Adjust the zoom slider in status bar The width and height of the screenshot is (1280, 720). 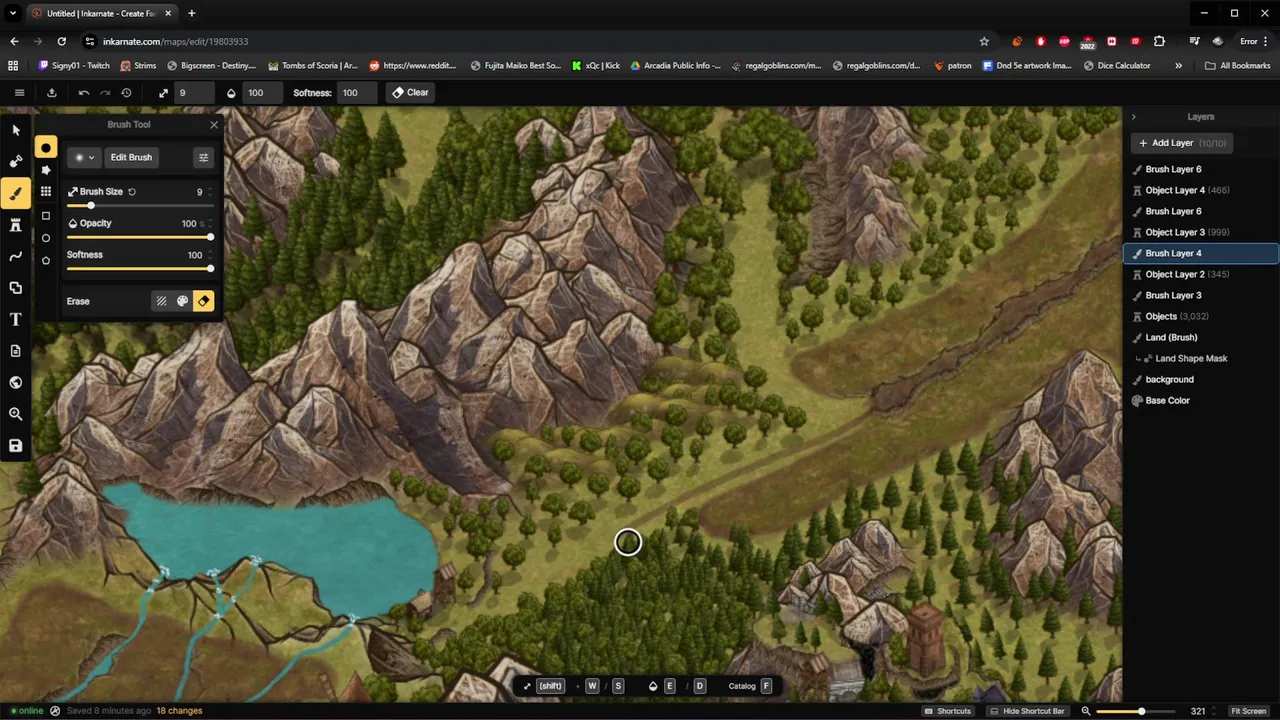point(1138,711)
